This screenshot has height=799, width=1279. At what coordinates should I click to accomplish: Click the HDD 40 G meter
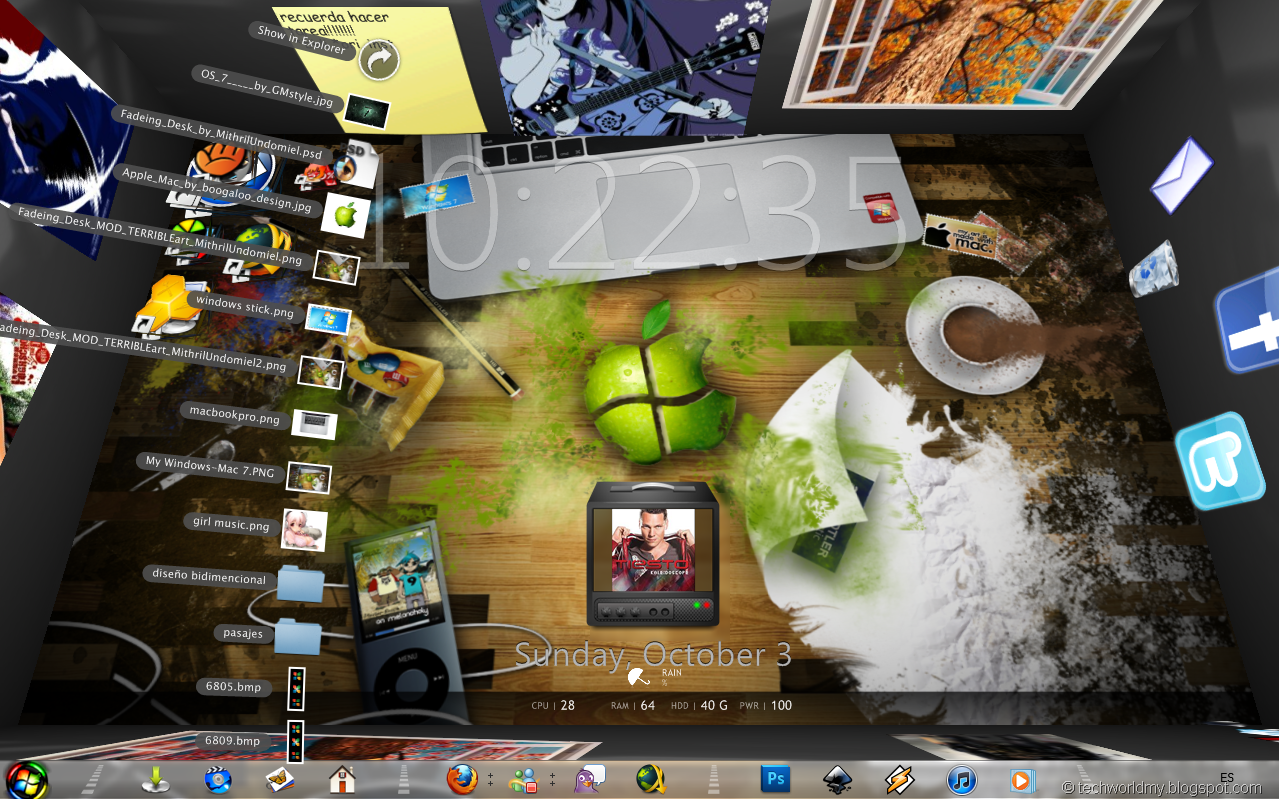[x=700, y=705]
